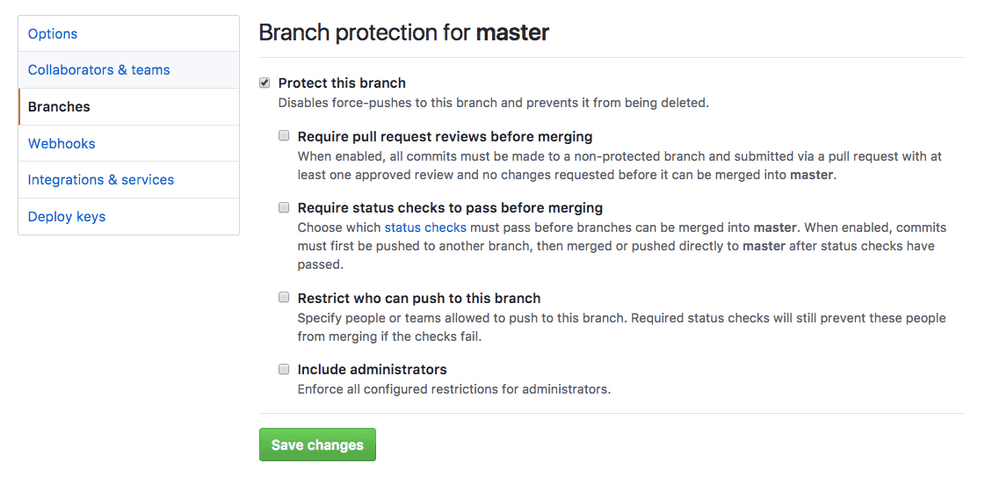Uncheck the Protect this branch checkbox
The image size is (1000, 477).
click(265, 83)
